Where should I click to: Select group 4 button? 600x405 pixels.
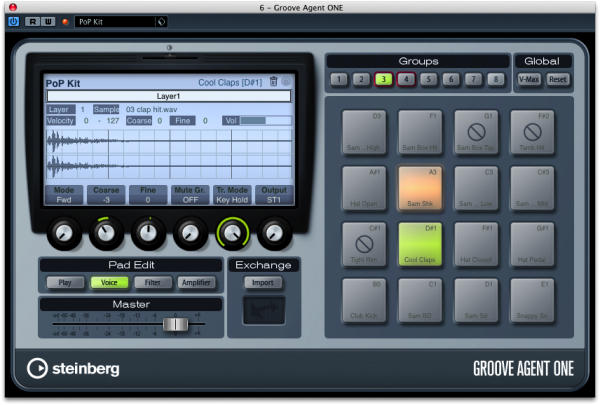tap(406, 79)
